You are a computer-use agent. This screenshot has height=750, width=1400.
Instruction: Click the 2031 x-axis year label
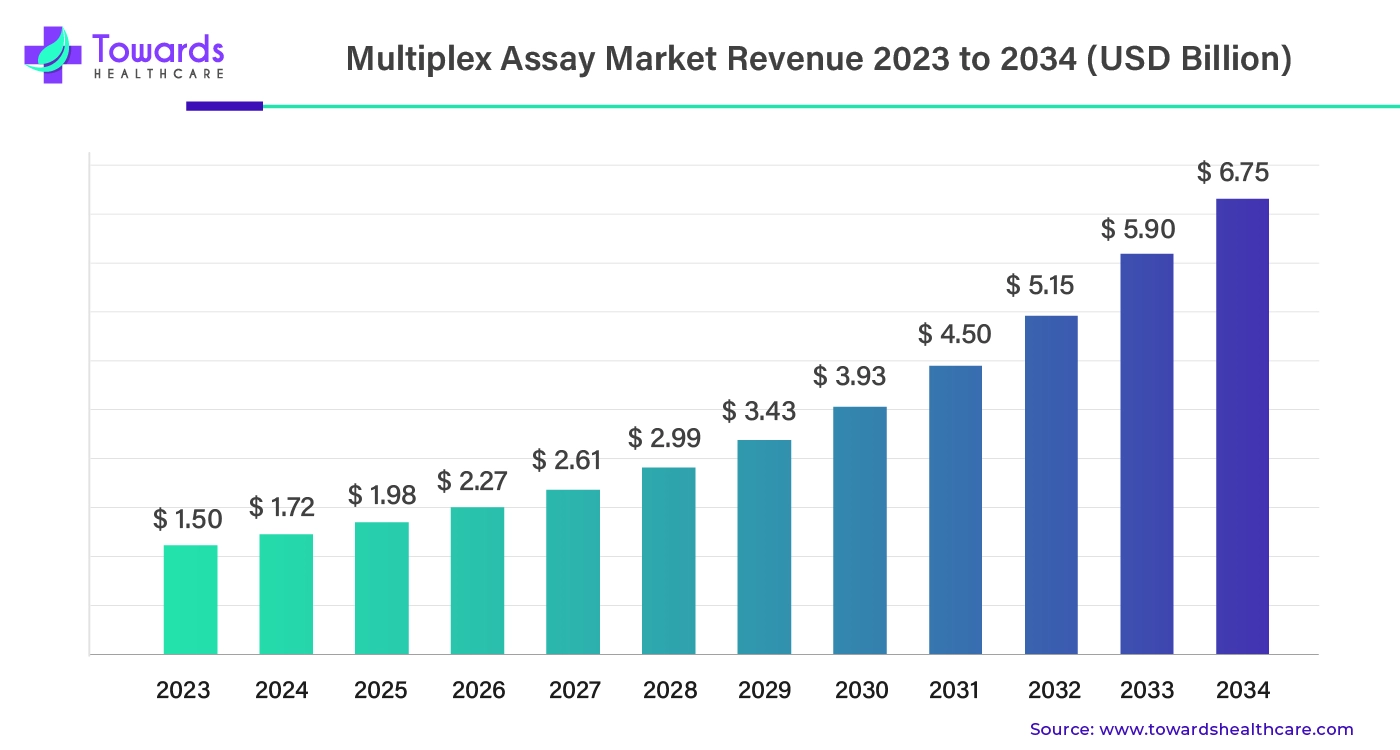point(956,690)
